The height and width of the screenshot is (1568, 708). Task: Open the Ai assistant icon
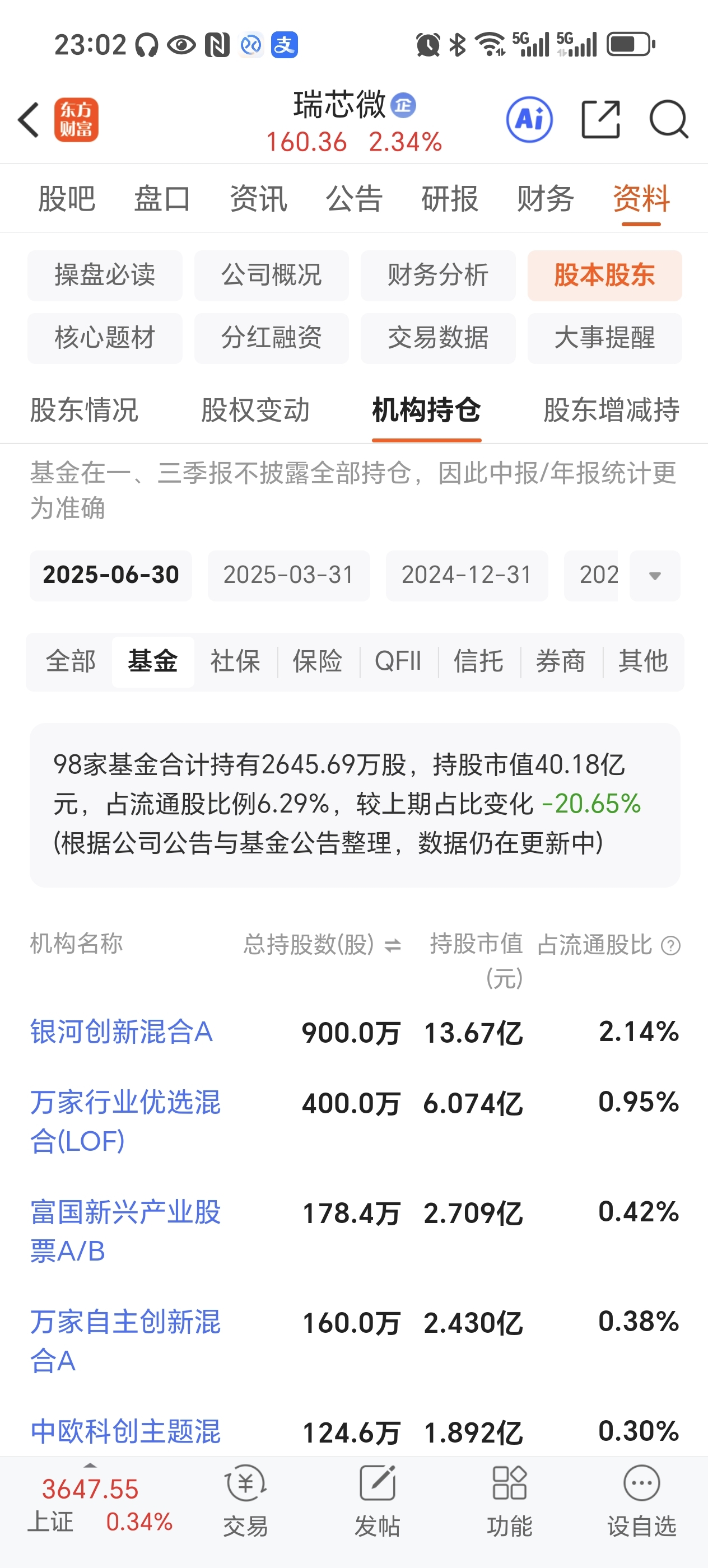click(530, 119)
